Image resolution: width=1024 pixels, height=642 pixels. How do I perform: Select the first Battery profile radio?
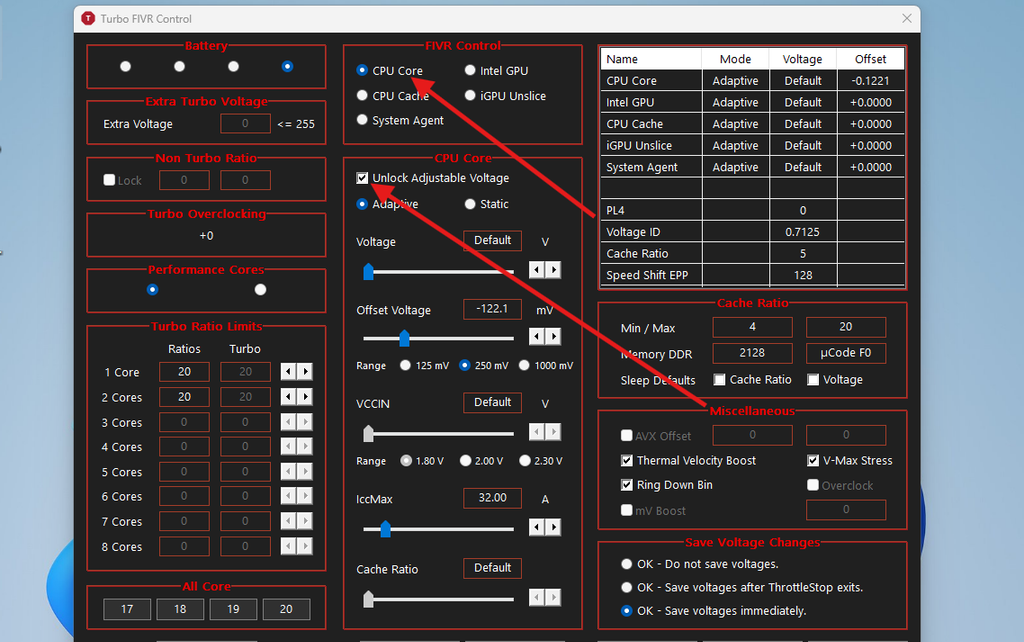(125, 66)
